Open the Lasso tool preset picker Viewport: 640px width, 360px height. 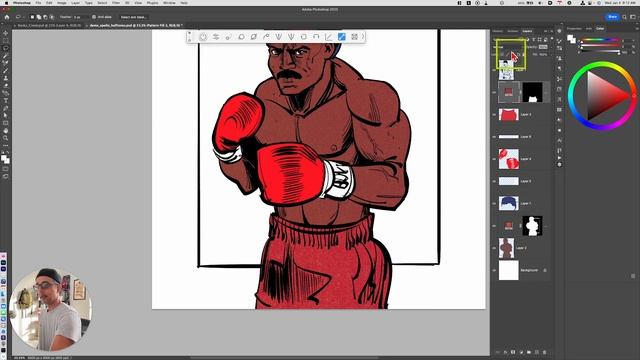(x=19, y=17)
